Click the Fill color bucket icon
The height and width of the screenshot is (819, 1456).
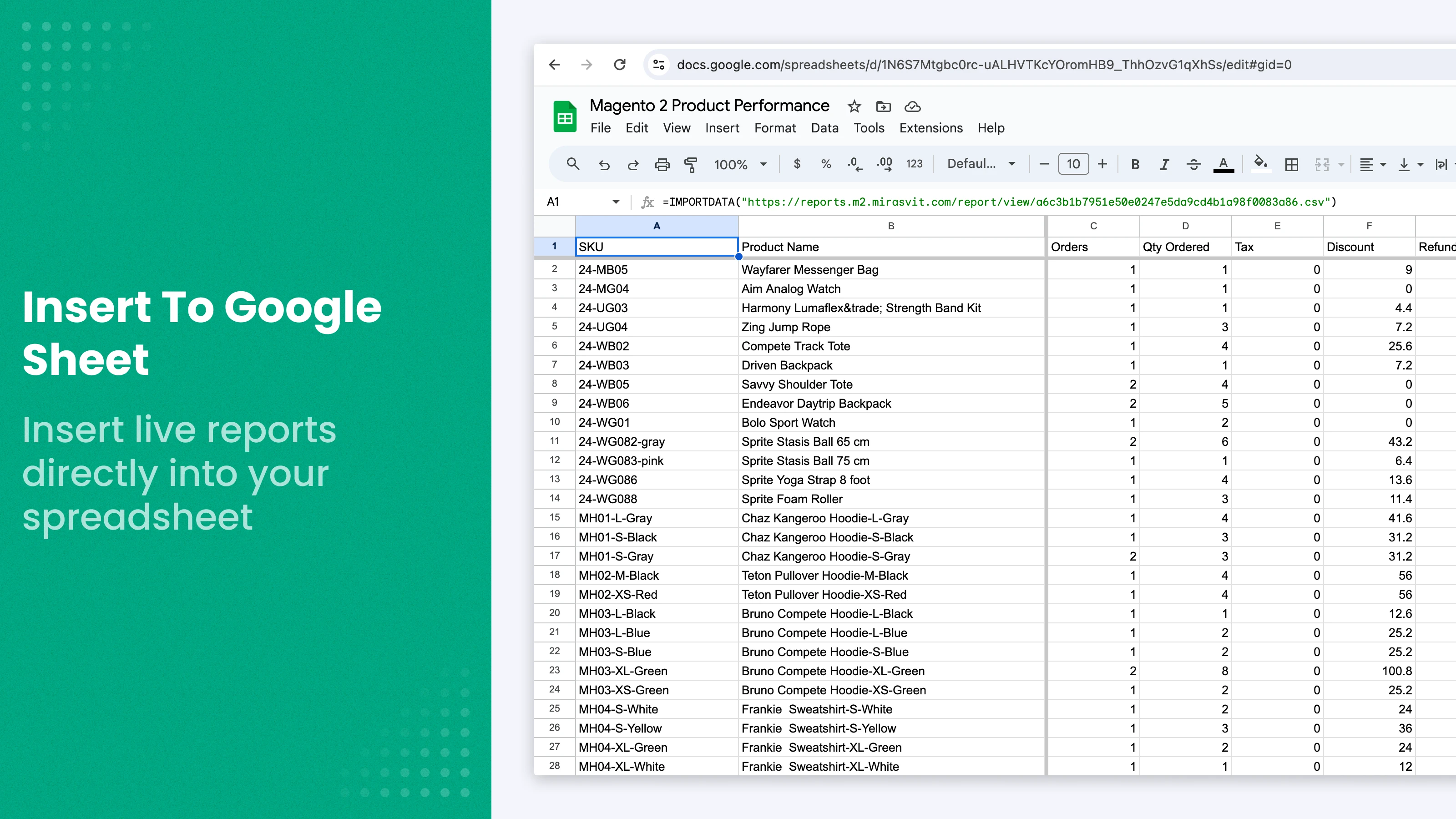[1260, 164]
